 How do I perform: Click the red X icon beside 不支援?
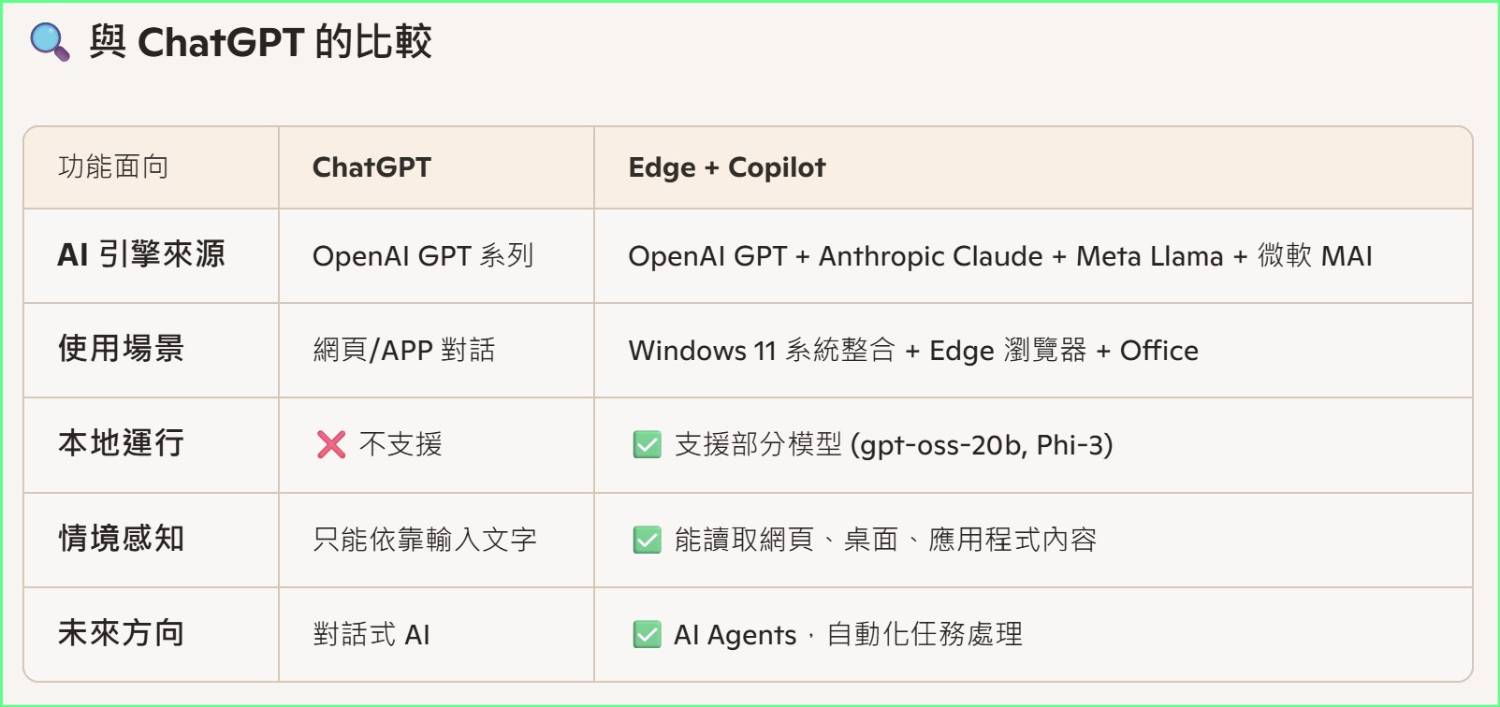pyautogui.click(x=331, y=445)
